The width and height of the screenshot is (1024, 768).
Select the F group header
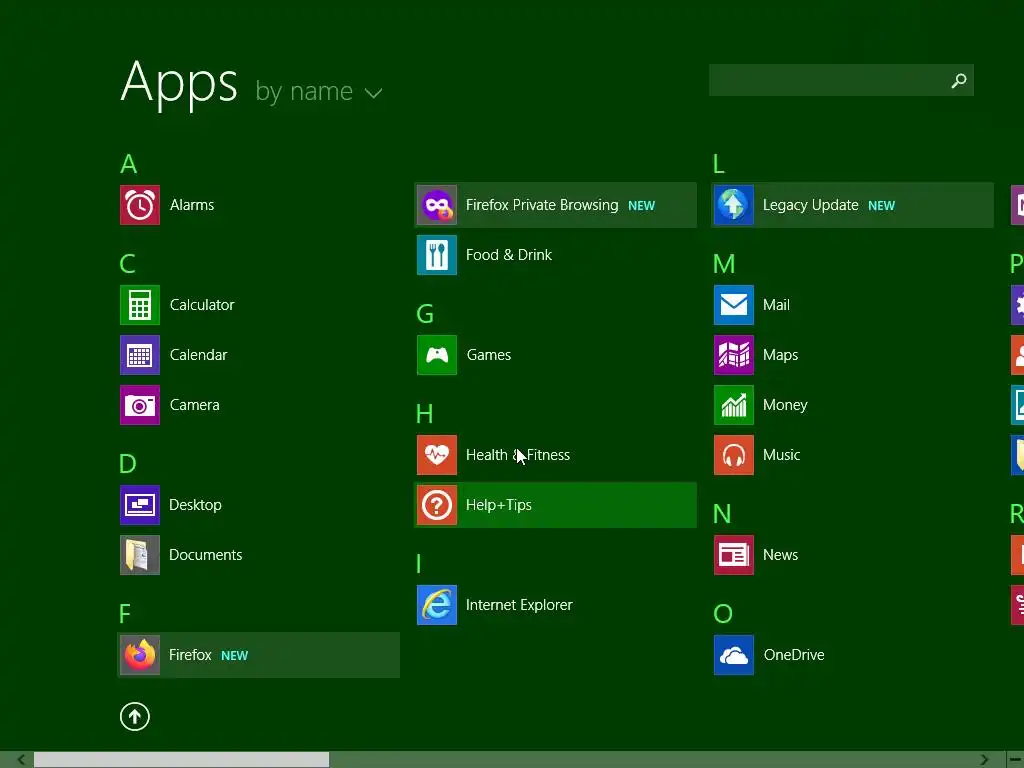click(125, 614)
